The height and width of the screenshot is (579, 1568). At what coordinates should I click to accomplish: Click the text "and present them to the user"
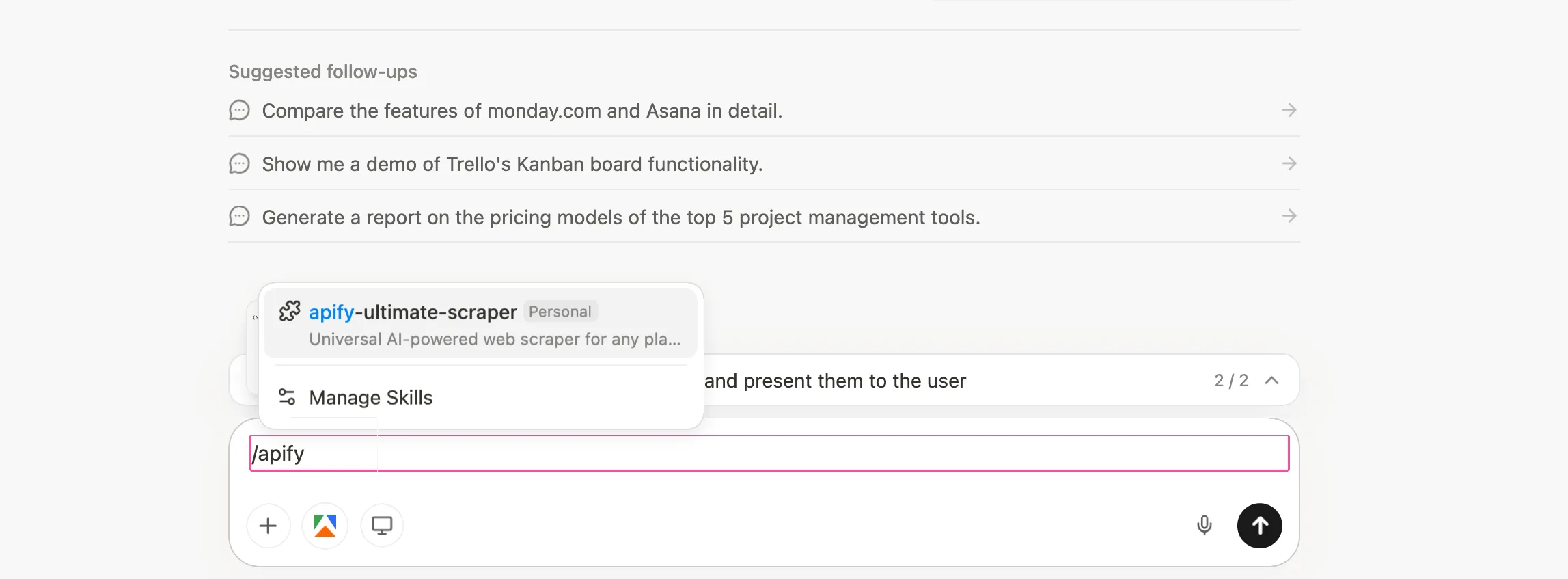[x=835, y=381]
